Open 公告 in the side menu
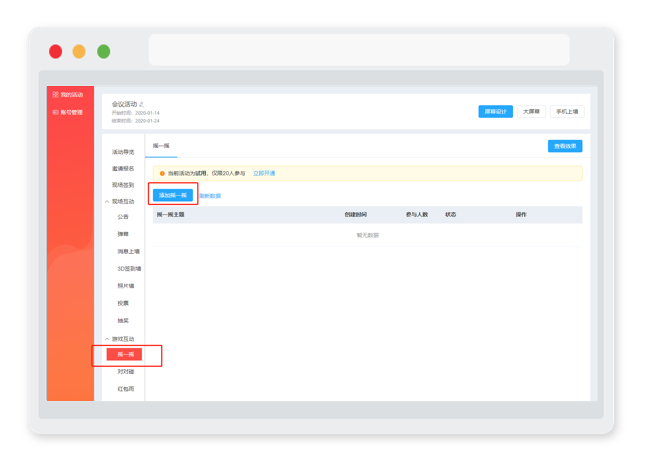Screen dimensions: 650x450 click(123, 217)
